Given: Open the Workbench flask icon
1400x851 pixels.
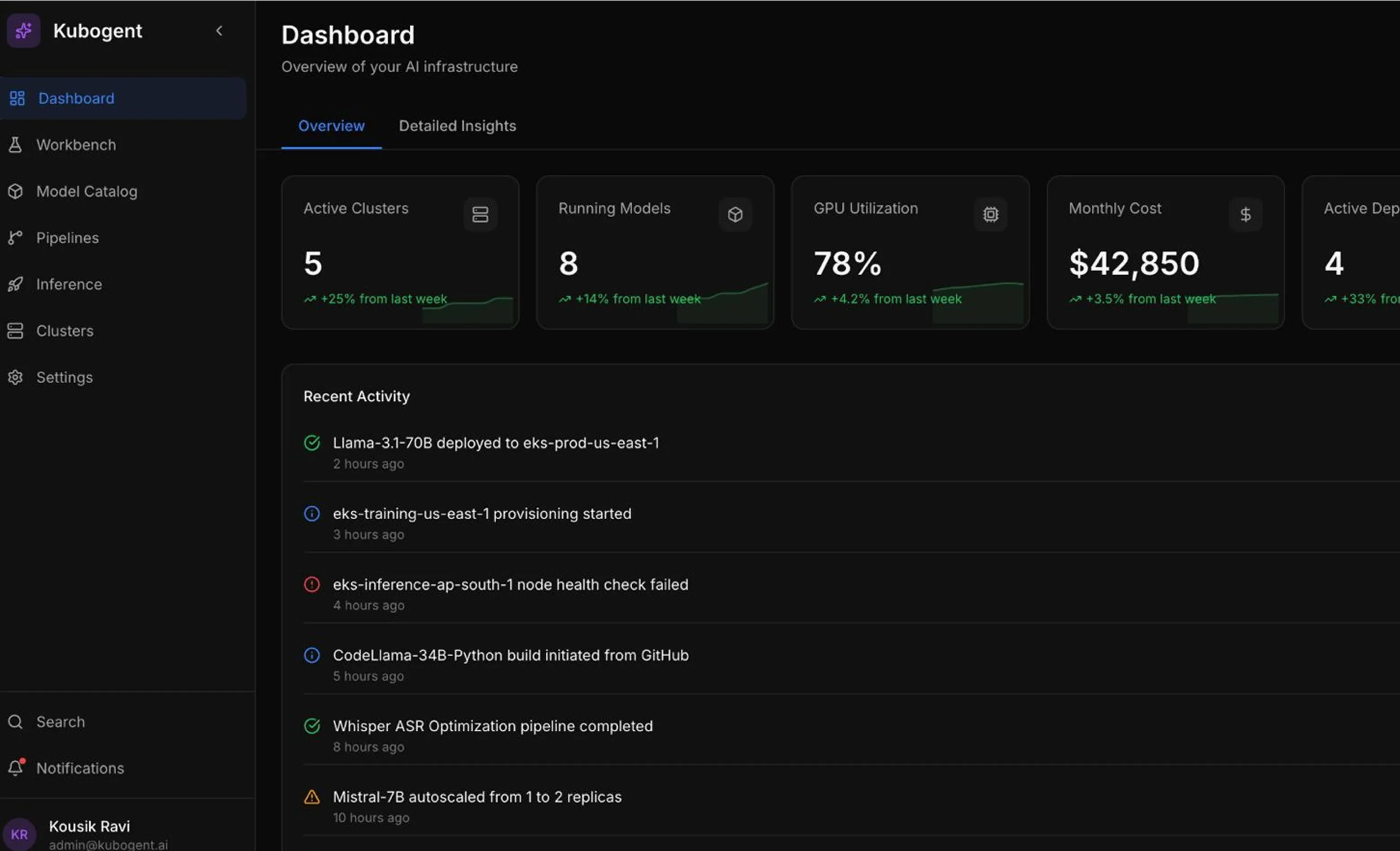Looking at the screenshot, I should tap(15, 145).
